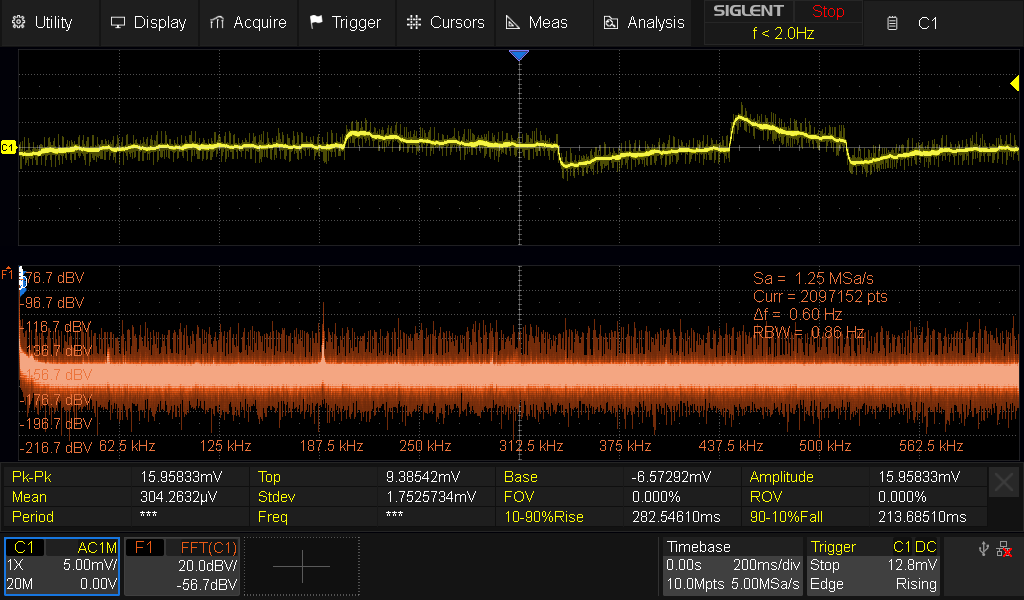Open the Trigger menu in top bar
1024x600 pixels.
345,22
